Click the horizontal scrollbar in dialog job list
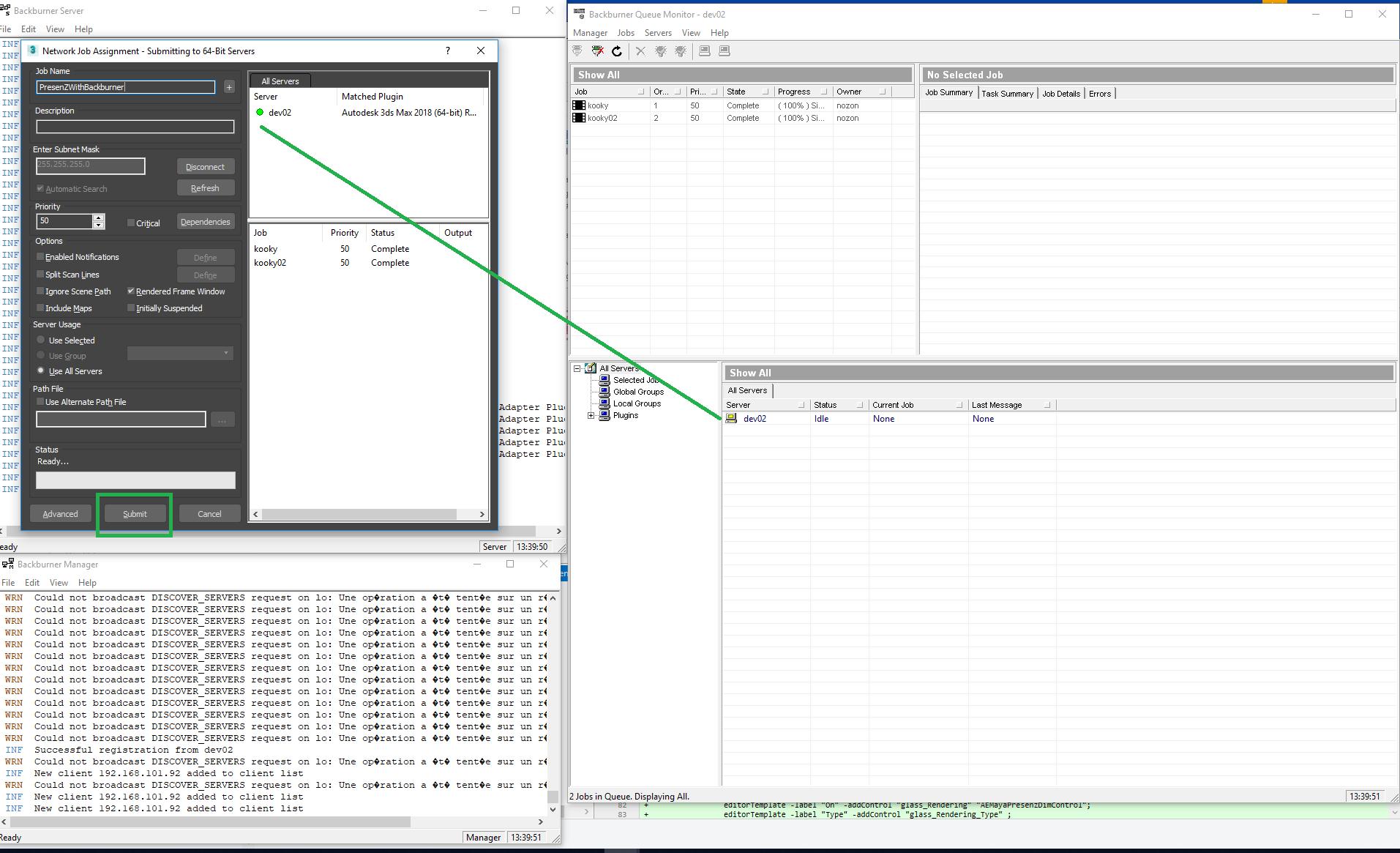 tap(359, 514)
